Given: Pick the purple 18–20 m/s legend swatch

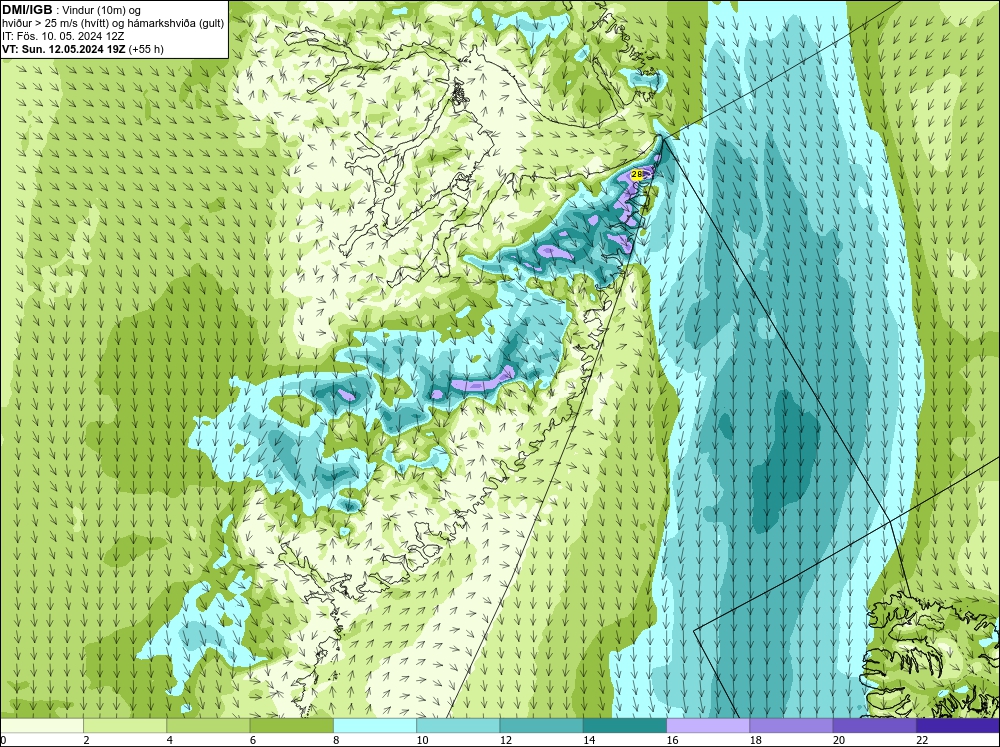Looking at the screenshot, I should (791, 725).
